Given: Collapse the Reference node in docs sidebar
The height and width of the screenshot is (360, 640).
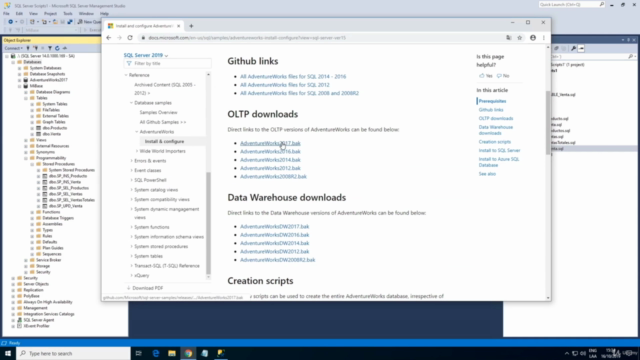Looking at the screenshot, I should pos(126,75).
